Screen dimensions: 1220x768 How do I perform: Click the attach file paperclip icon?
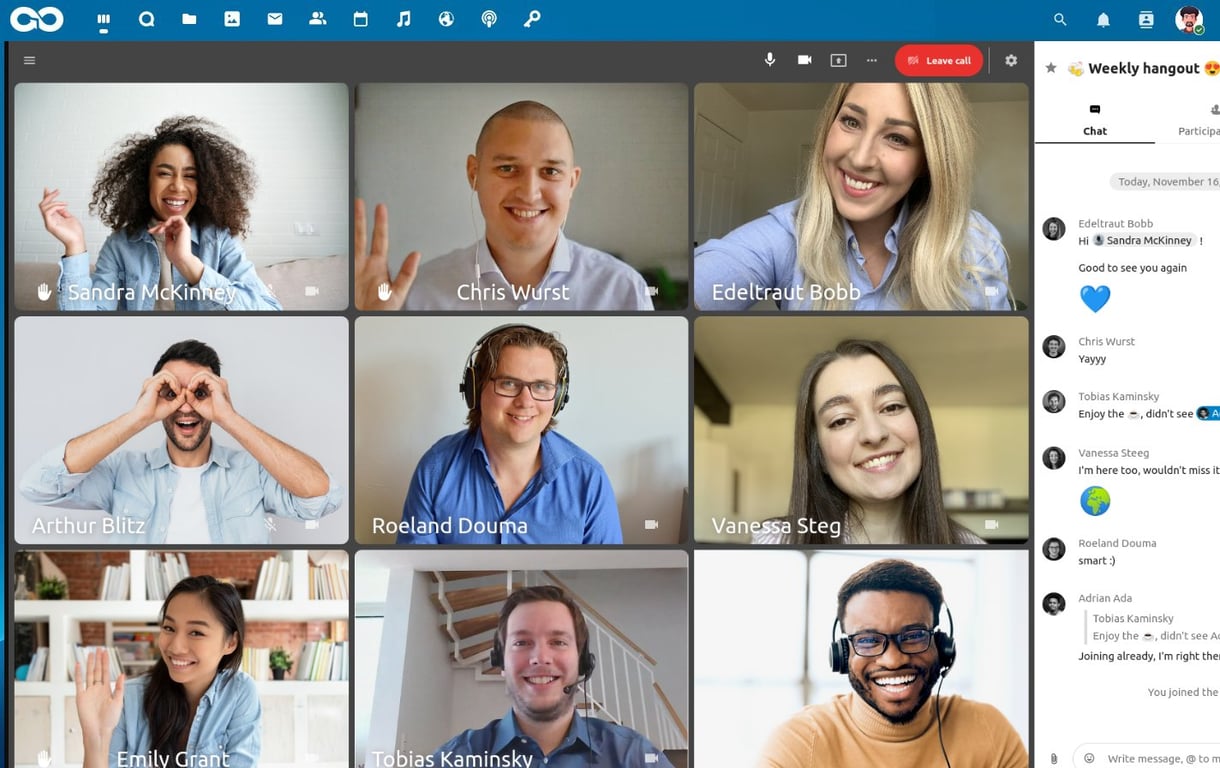pyautogui.click(x=1053, y=758)
